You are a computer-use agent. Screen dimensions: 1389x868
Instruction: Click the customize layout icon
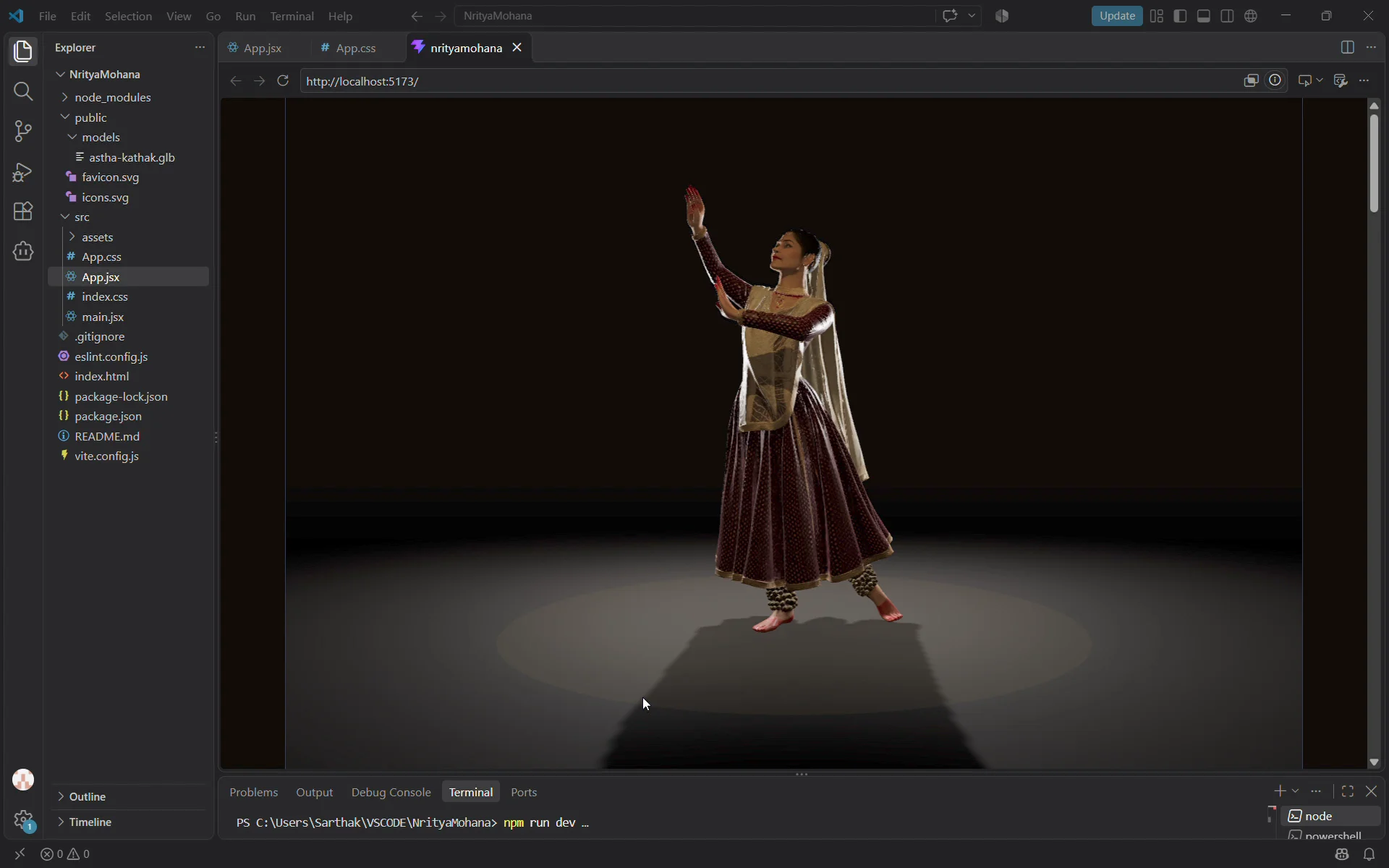pos(1157,16)
